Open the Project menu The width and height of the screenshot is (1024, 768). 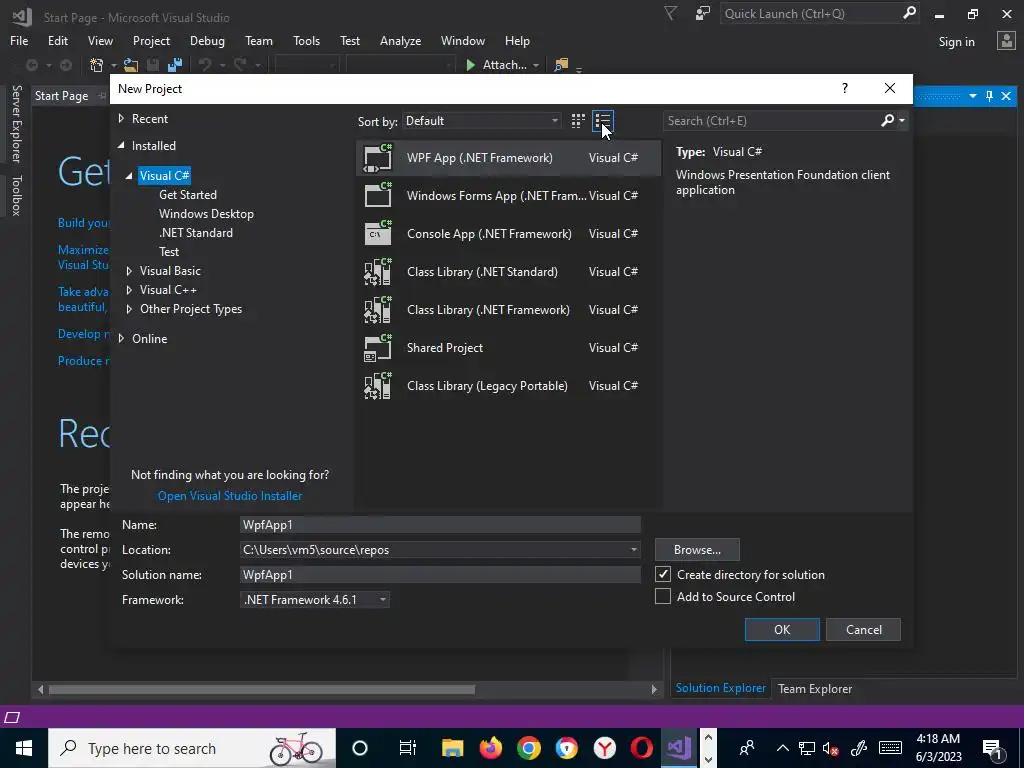(151, 40)
